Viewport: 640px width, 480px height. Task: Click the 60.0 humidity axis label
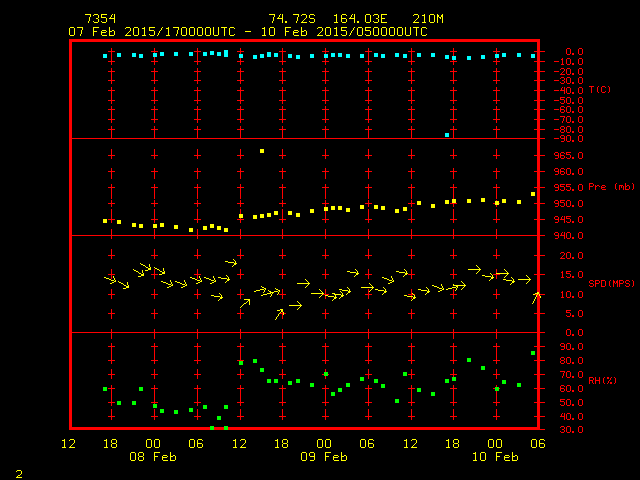click(571, 389)
